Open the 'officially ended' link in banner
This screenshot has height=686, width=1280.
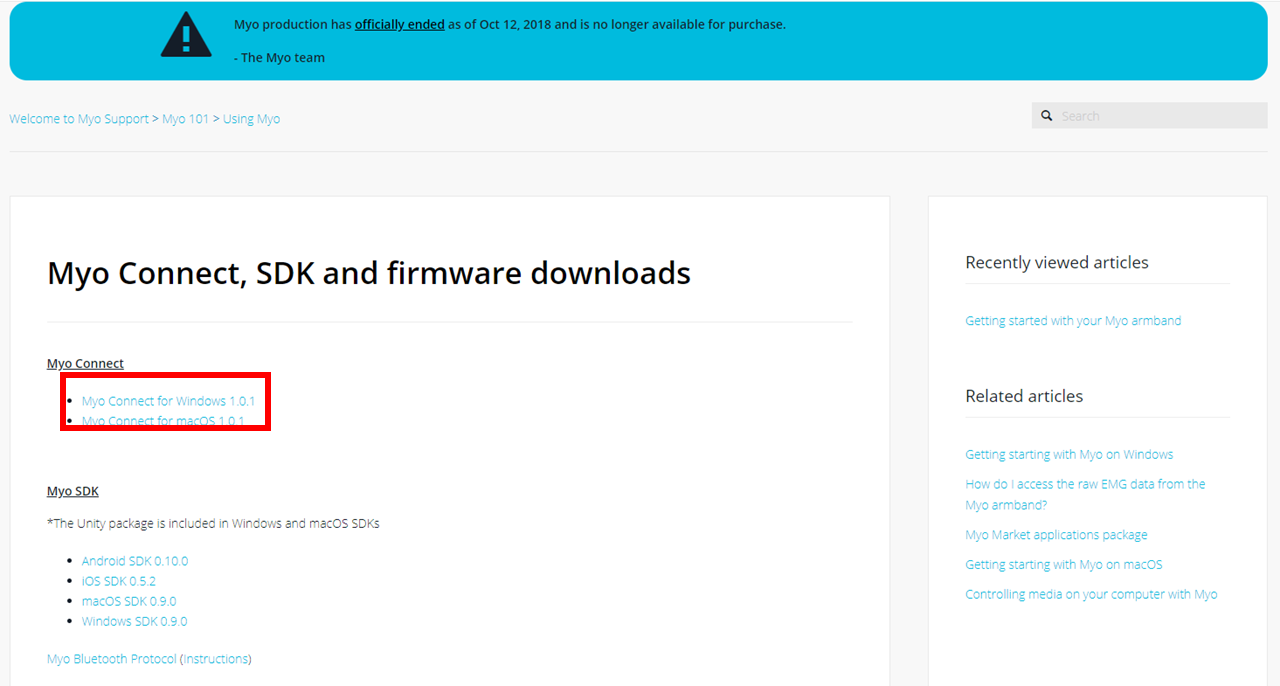400,24
